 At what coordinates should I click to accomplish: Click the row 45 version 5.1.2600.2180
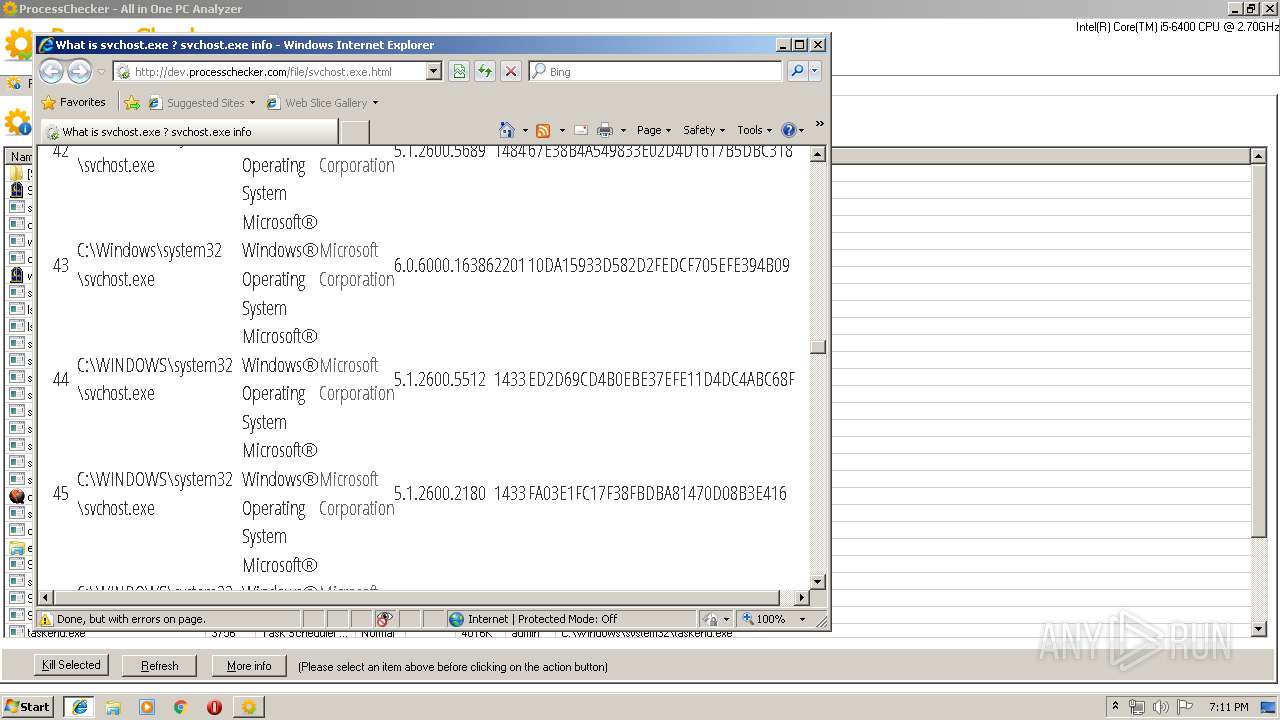[x=440, y=493]
